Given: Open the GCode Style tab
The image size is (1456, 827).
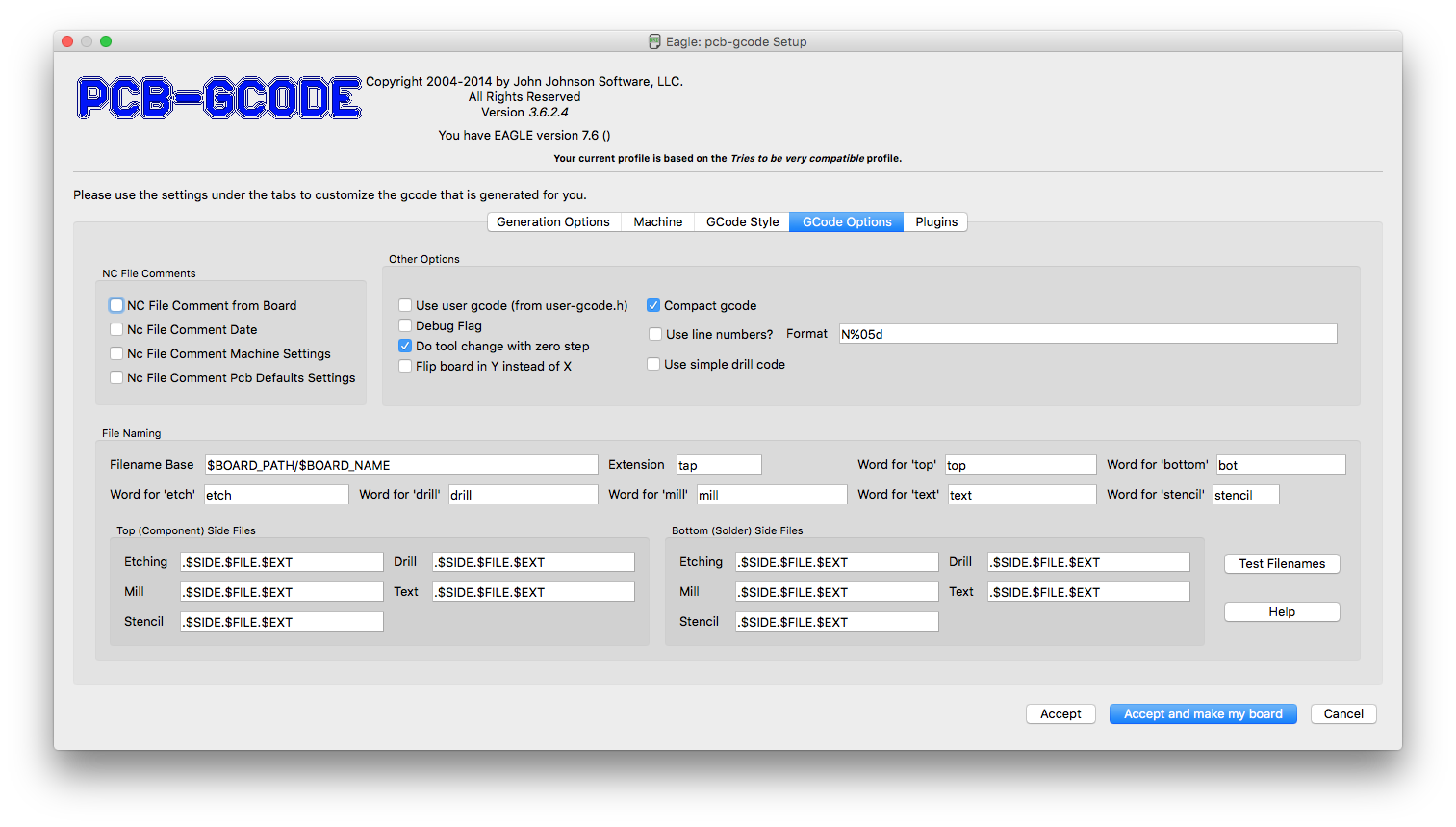Looking at the screenshot, I should click(x=742, y=221).
